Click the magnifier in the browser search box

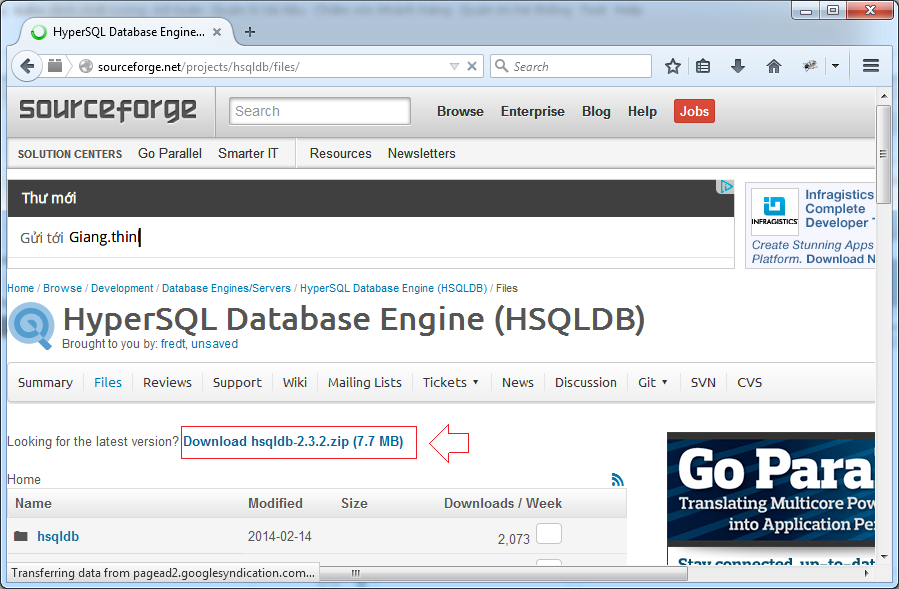coord(502,66)
